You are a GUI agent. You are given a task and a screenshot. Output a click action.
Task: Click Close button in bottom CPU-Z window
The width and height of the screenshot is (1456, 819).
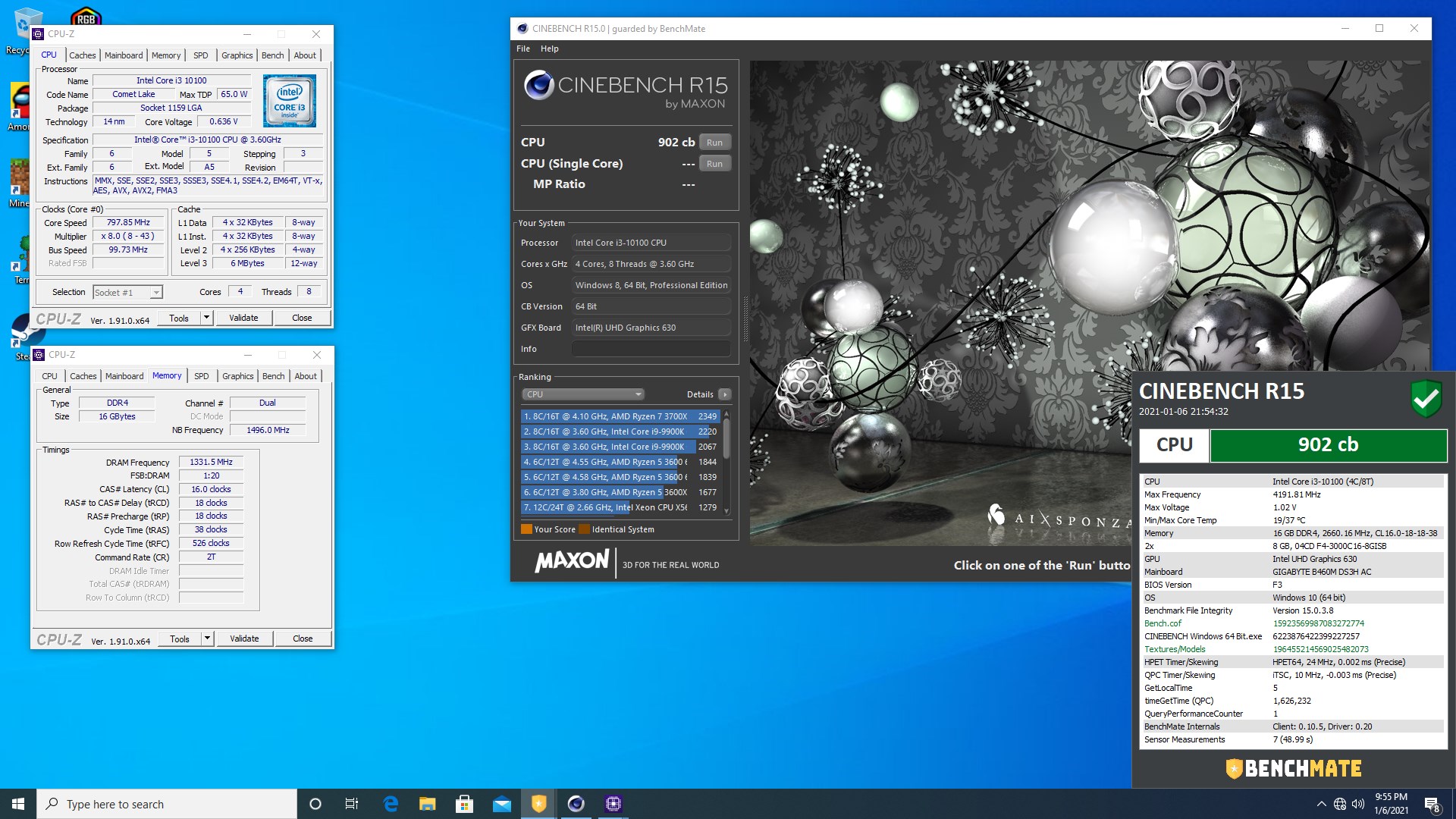pyautogui.click(x=303, y=639)
